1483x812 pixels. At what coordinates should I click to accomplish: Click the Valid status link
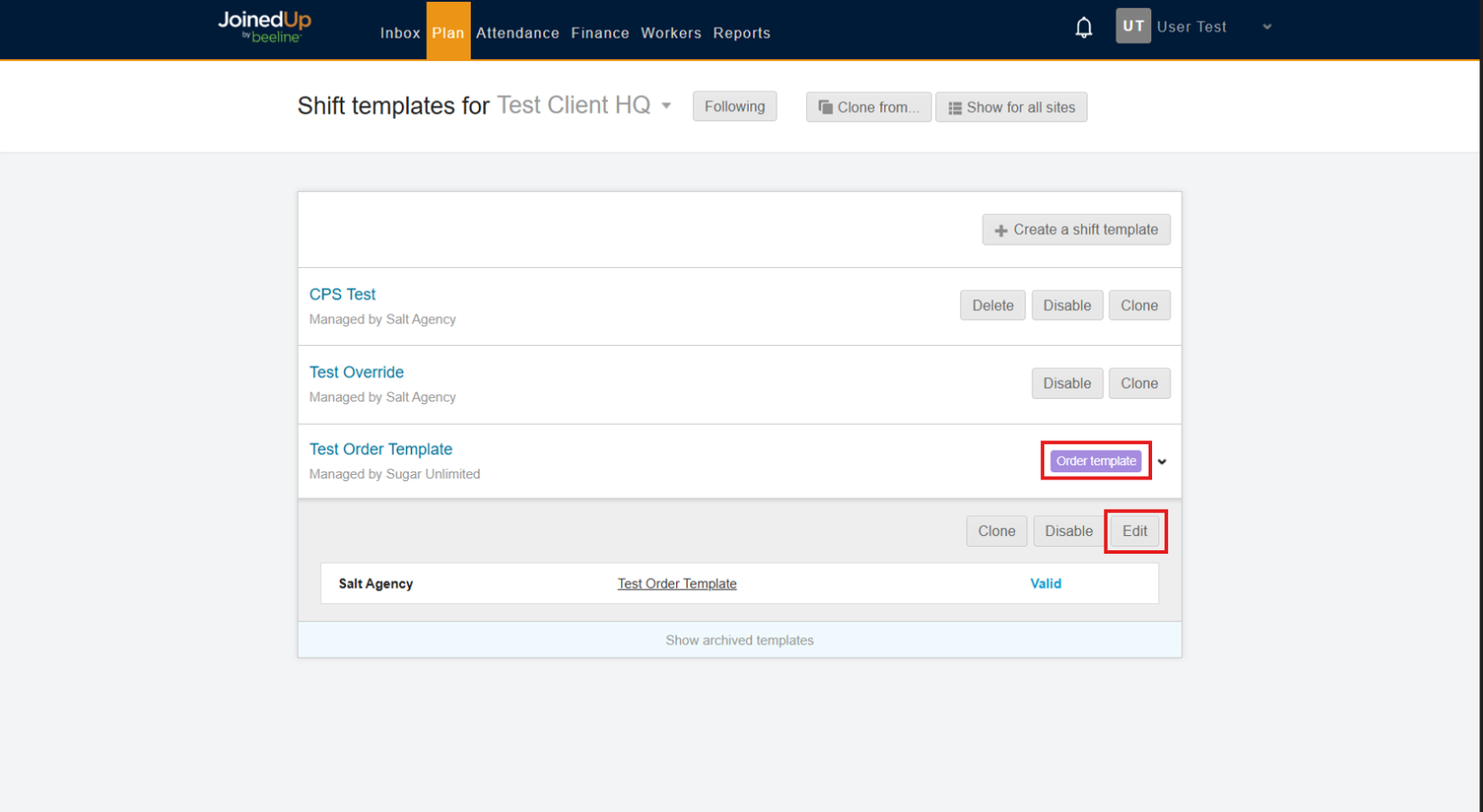(1046, 584)
